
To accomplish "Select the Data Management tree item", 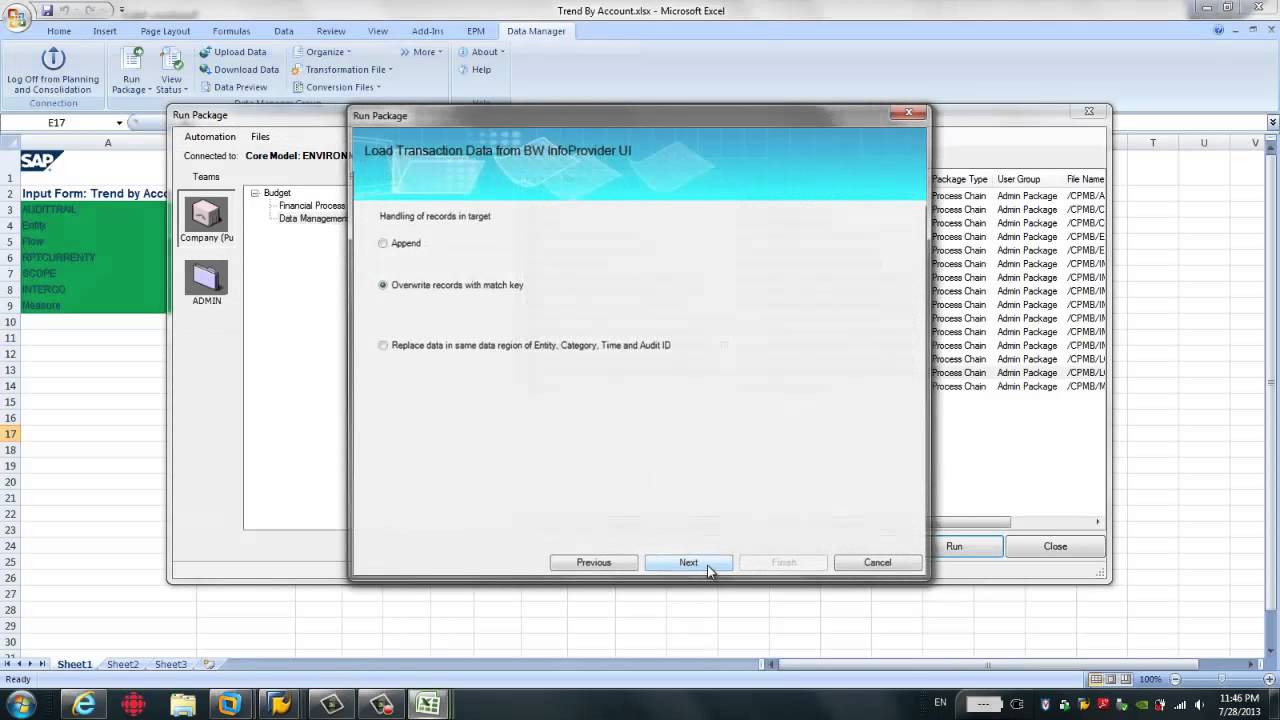I will coord(313,219).
